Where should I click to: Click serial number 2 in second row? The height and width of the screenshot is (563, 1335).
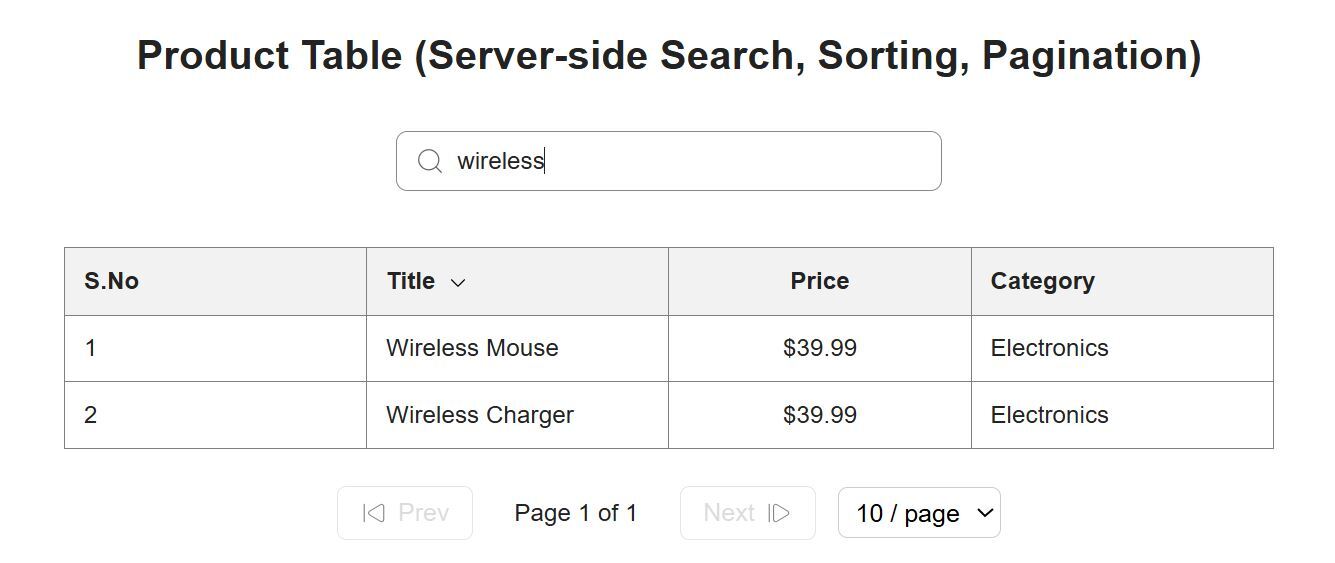[x=91, y=415]
